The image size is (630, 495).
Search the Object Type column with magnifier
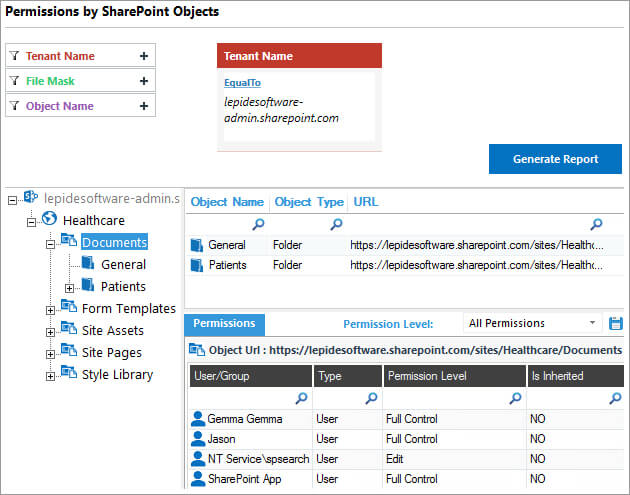tap(336, 224)
